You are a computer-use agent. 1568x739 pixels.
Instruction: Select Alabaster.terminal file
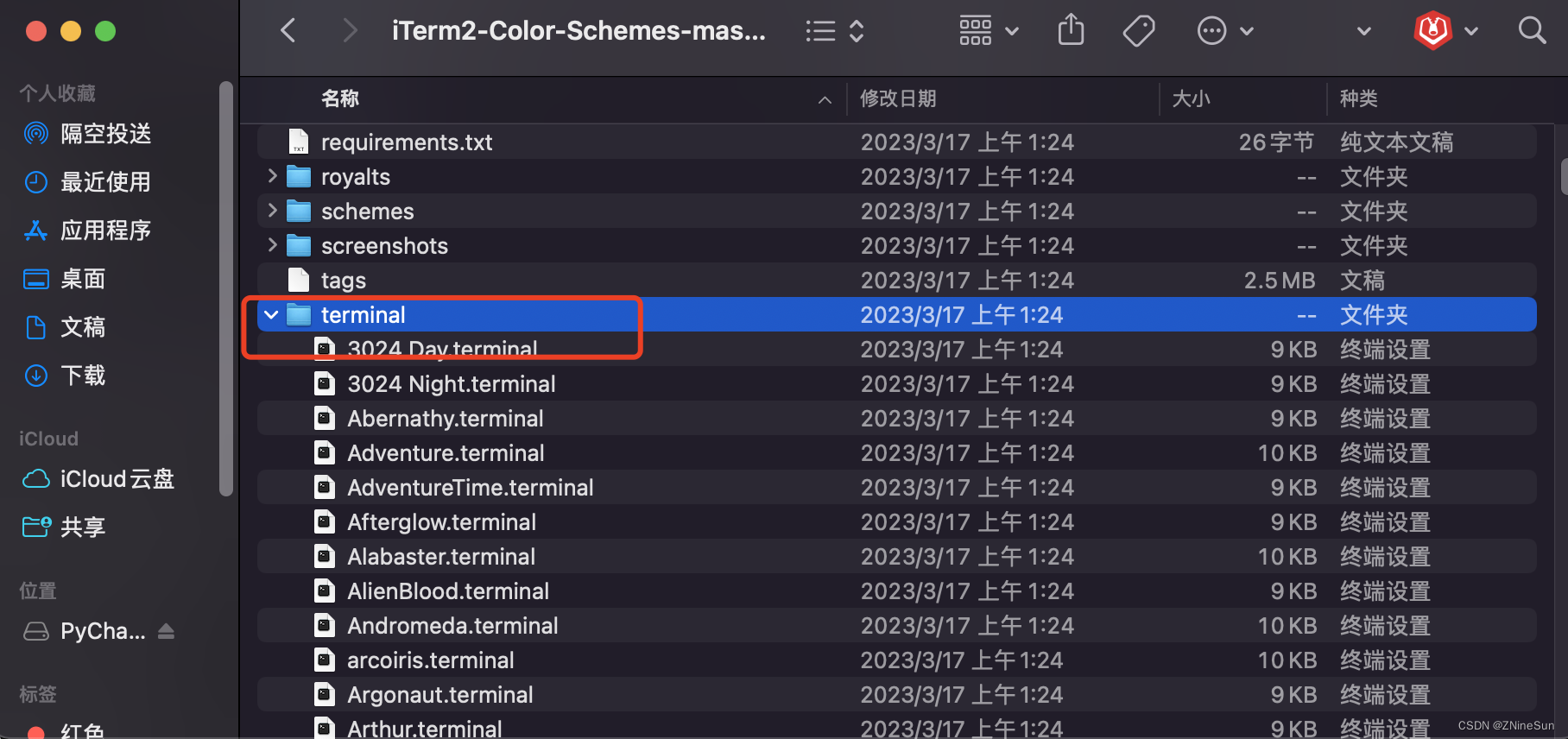896,556
